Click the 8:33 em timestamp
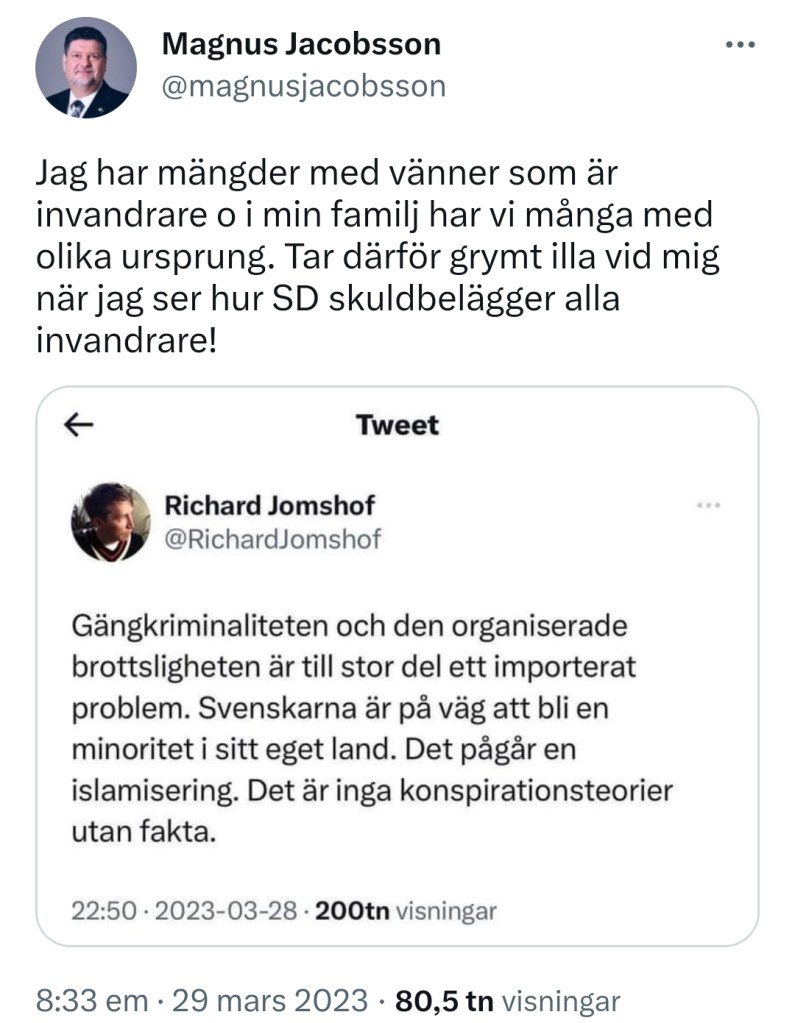This screenshot has width=795, height=1023. pos(92,1001)
